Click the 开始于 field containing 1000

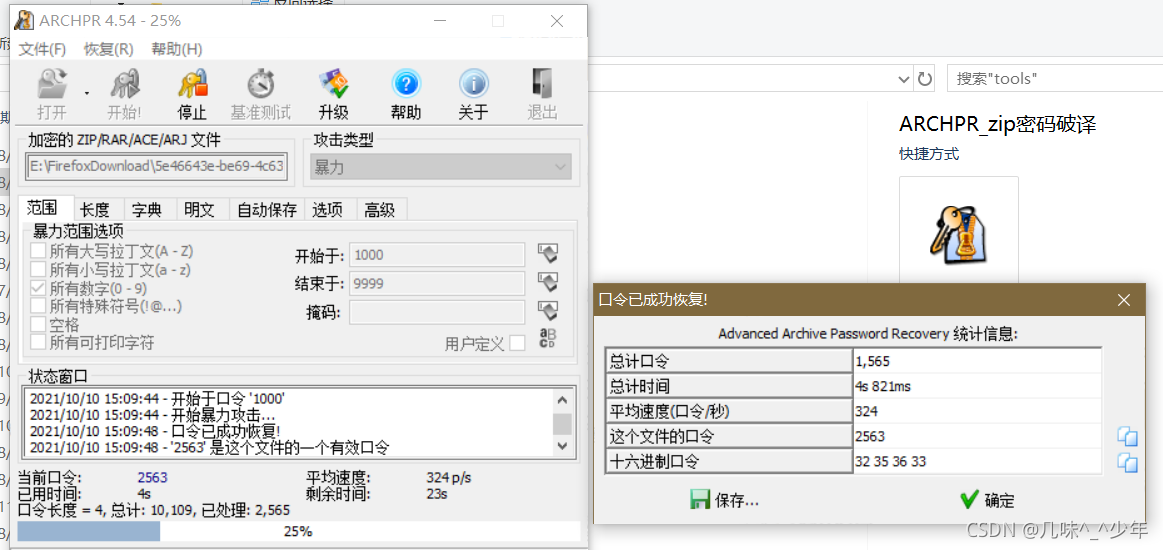(x=438, y=256)
